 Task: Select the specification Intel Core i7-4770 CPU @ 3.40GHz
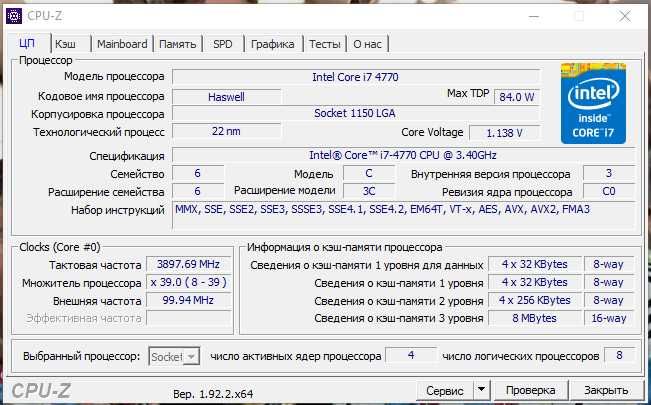403,155
